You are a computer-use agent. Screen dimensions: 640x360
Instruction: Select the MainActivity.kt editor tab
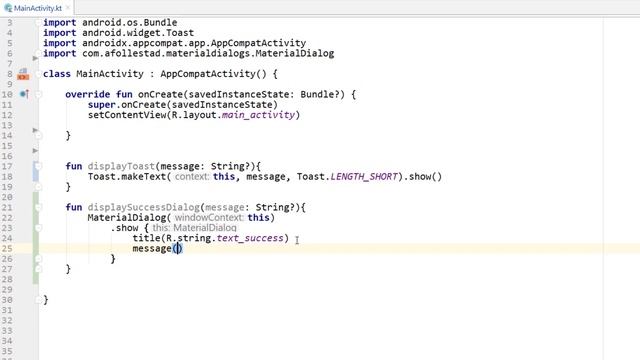(x=37, y=8)
